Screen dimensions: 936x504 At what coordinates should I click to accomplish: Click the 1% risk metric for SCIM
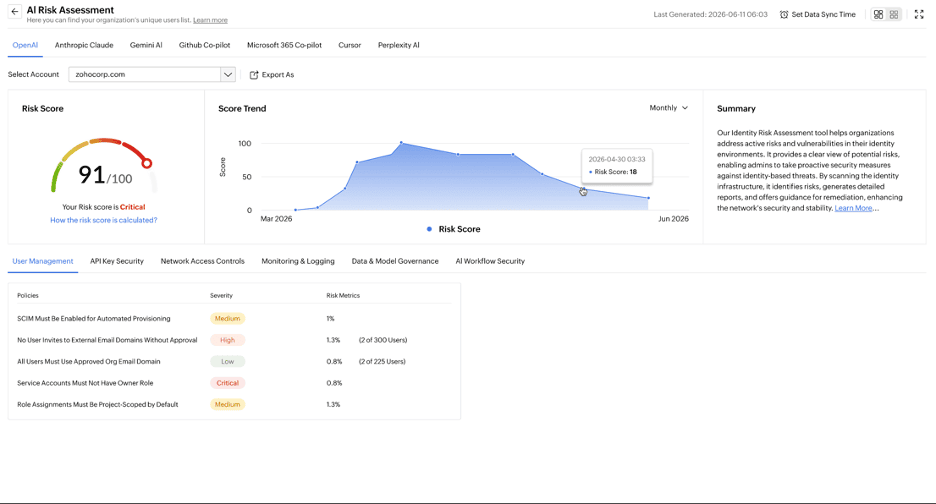(330, 319)
